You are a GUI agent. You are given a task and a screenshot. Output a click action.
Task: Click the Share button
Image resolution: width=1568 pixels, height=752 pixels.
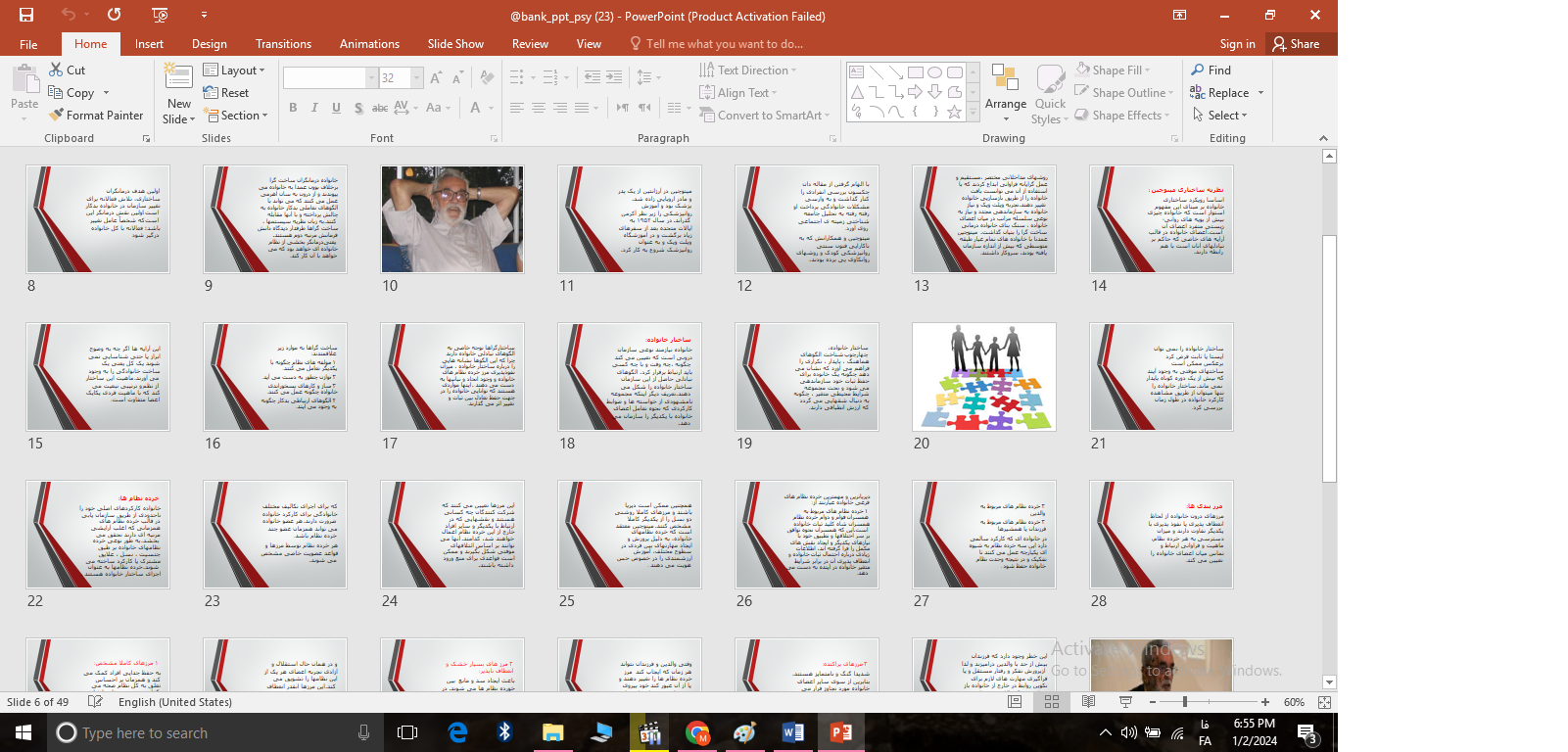point(1296,44)
